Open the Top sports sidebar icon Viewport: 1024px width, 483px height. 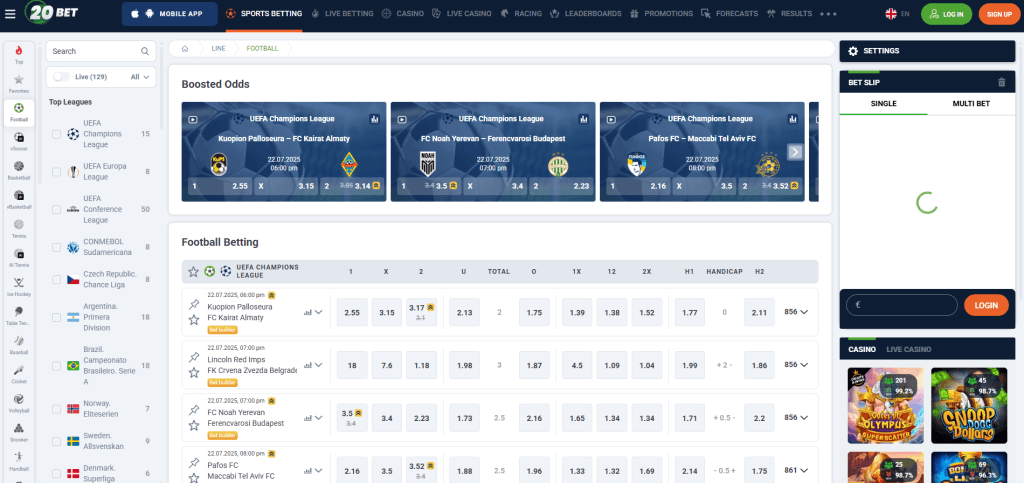point(19,55)
